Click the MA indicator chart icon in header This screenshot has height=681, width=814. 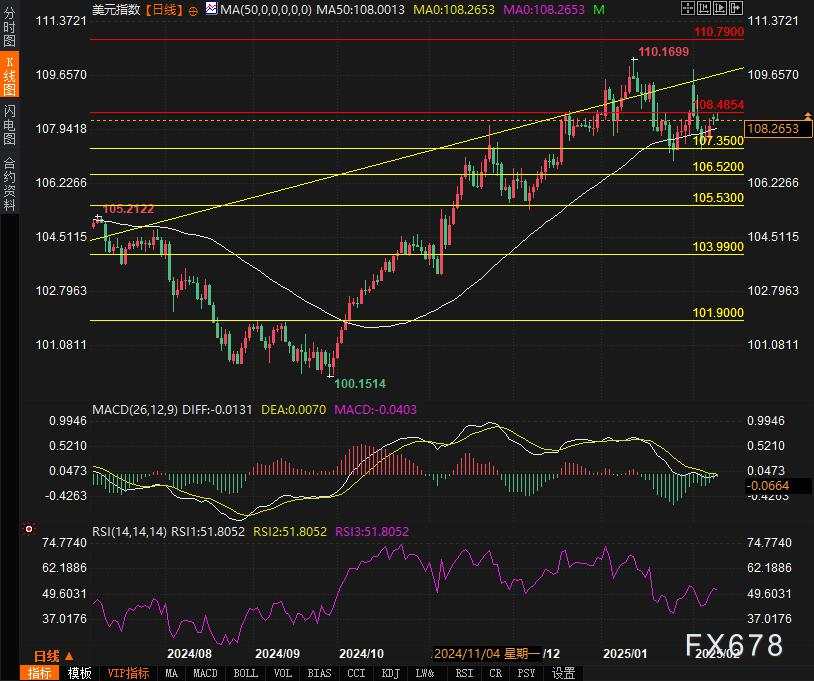(x=211, y=8)
